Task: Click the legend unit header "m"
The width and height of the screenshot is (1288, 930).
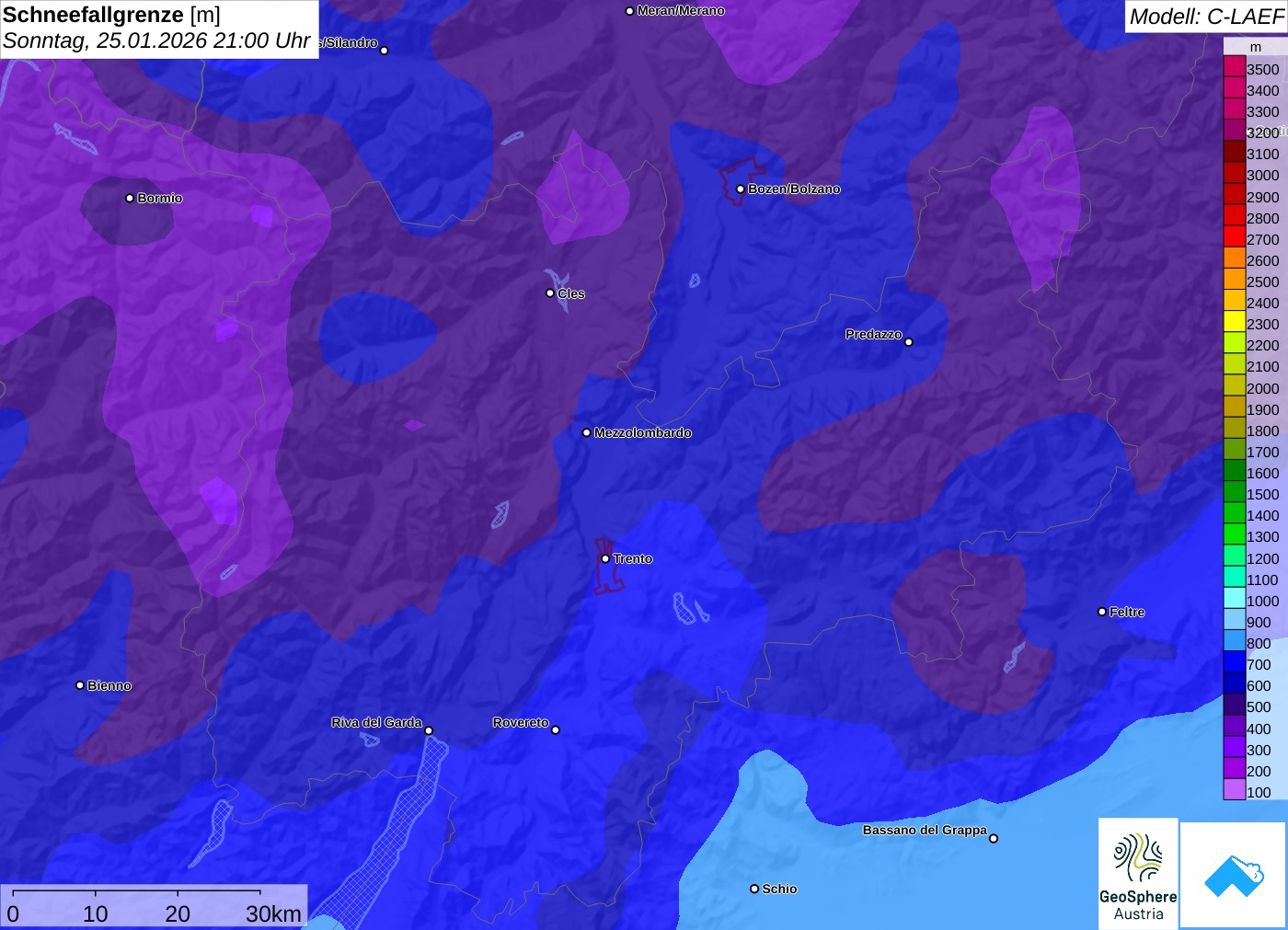Action: [1256, 47]
